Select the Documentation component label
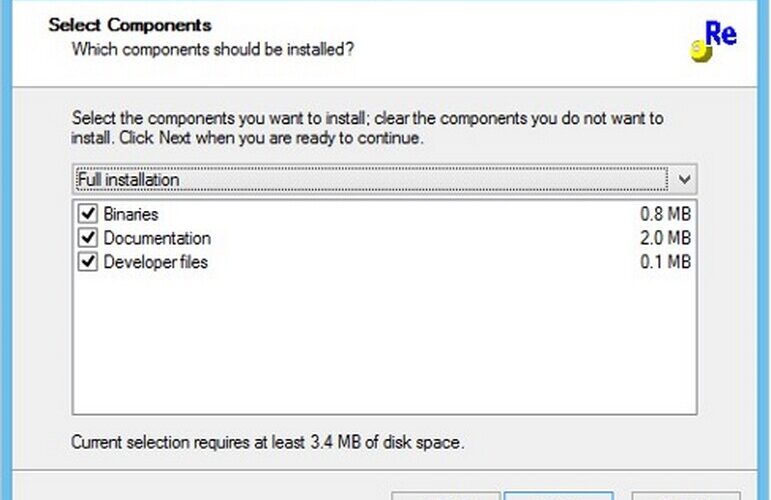771x500 pixels. point(157,238)
